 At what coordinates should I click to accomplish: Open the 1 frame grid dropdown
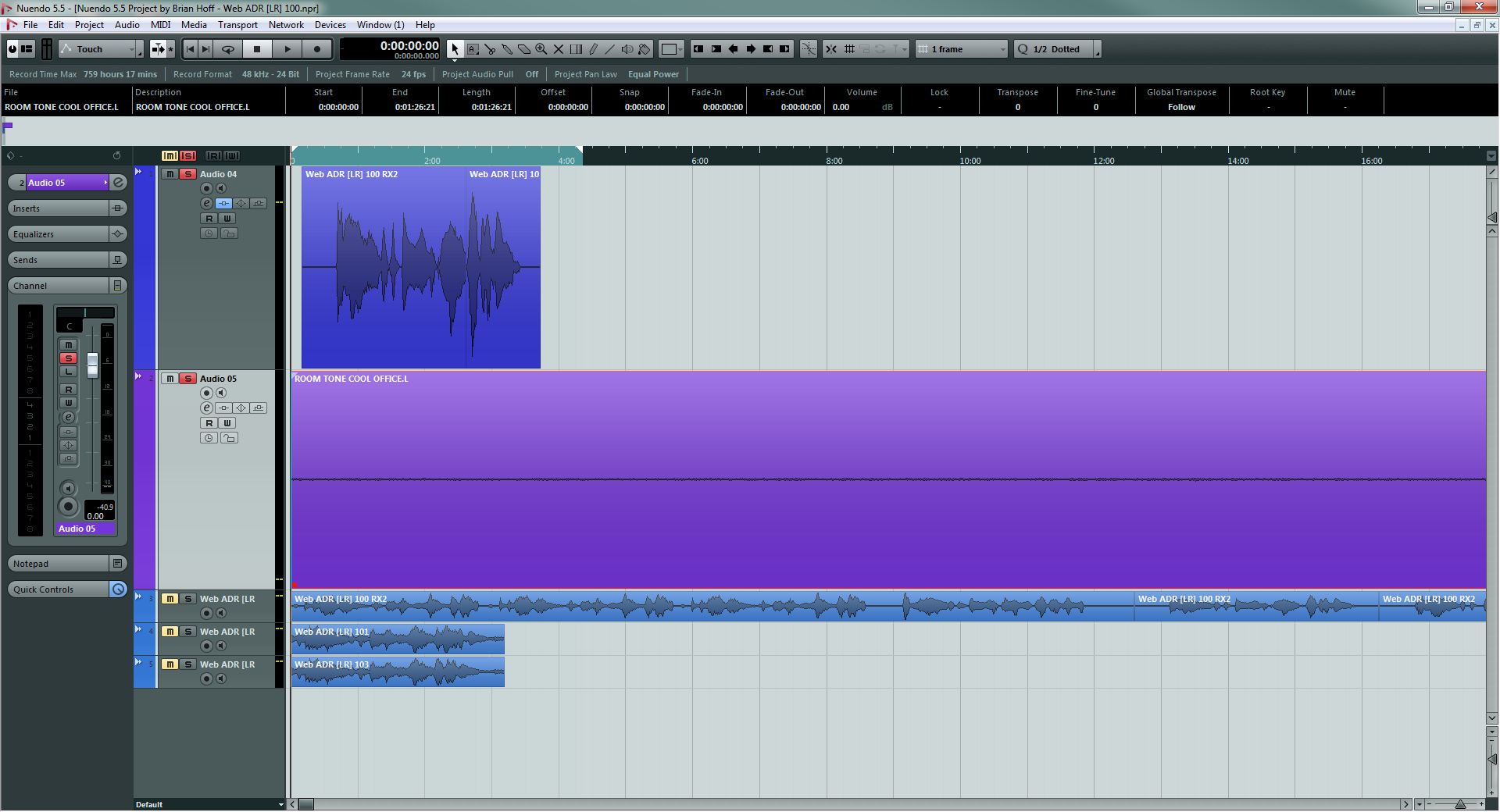click(962, 49)
